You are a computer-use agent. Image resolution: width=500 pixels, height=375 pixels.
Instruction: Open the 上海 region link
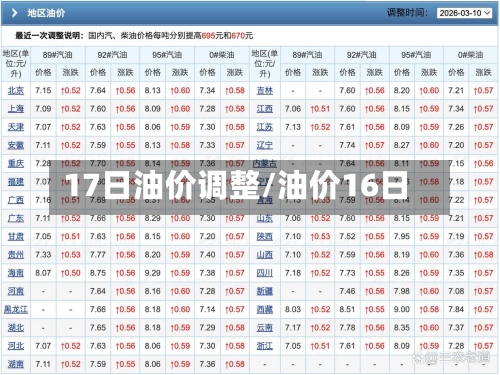tap(16, 109)
